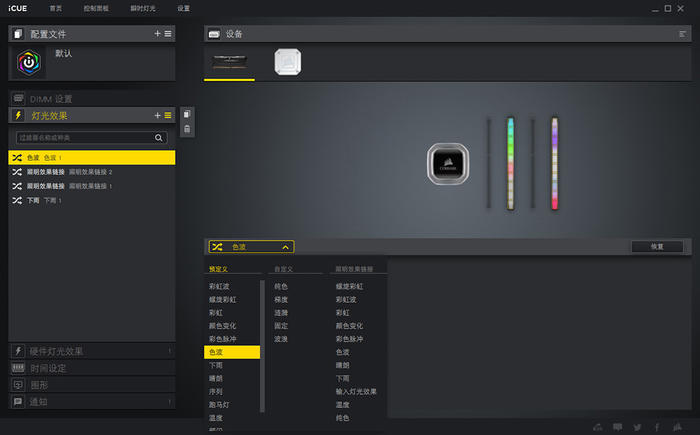The image size is (700, 435).
Task: Click the Corsair sails logo in footer
Action: [677, 427]
